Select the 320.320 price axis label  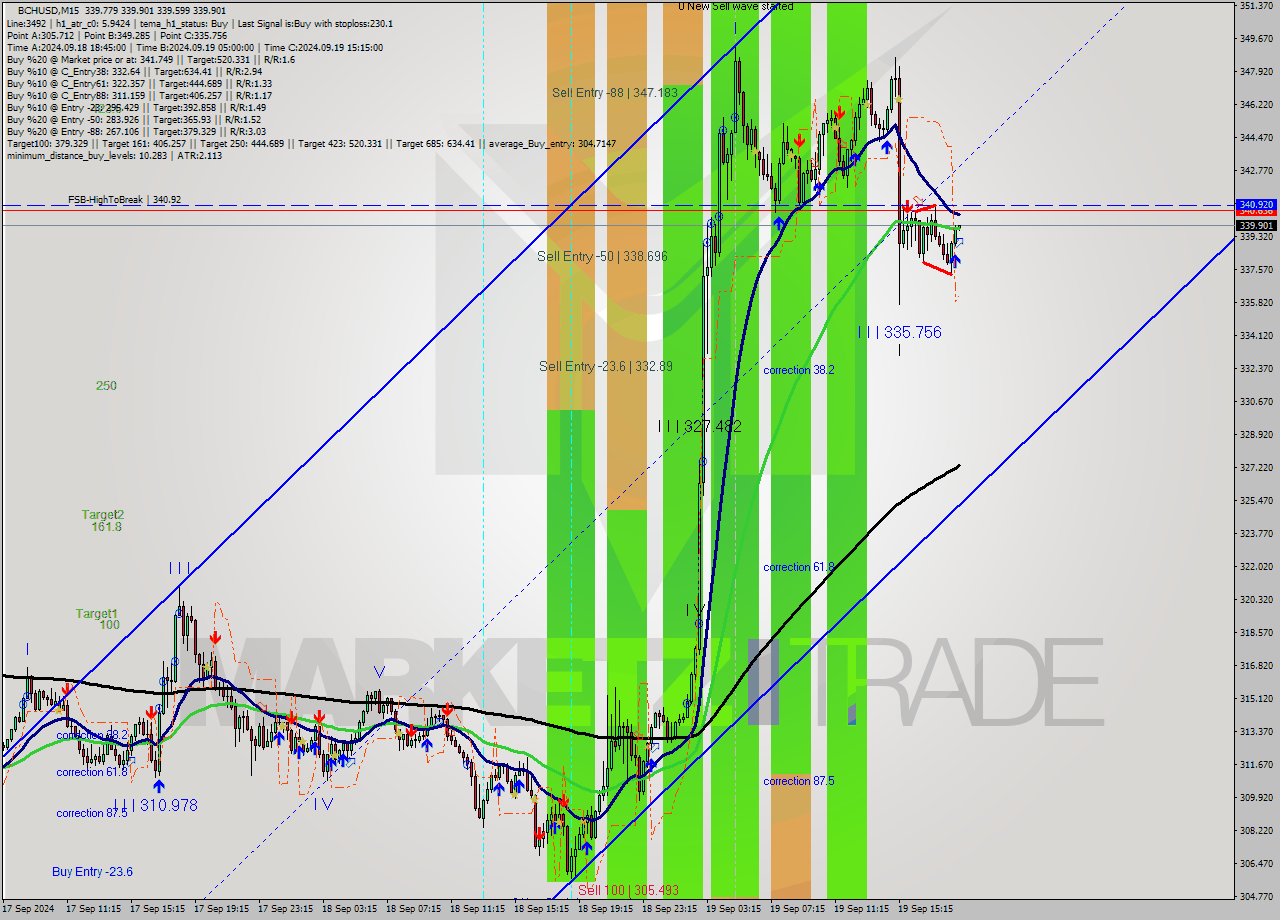click(x=1257, y=600)
